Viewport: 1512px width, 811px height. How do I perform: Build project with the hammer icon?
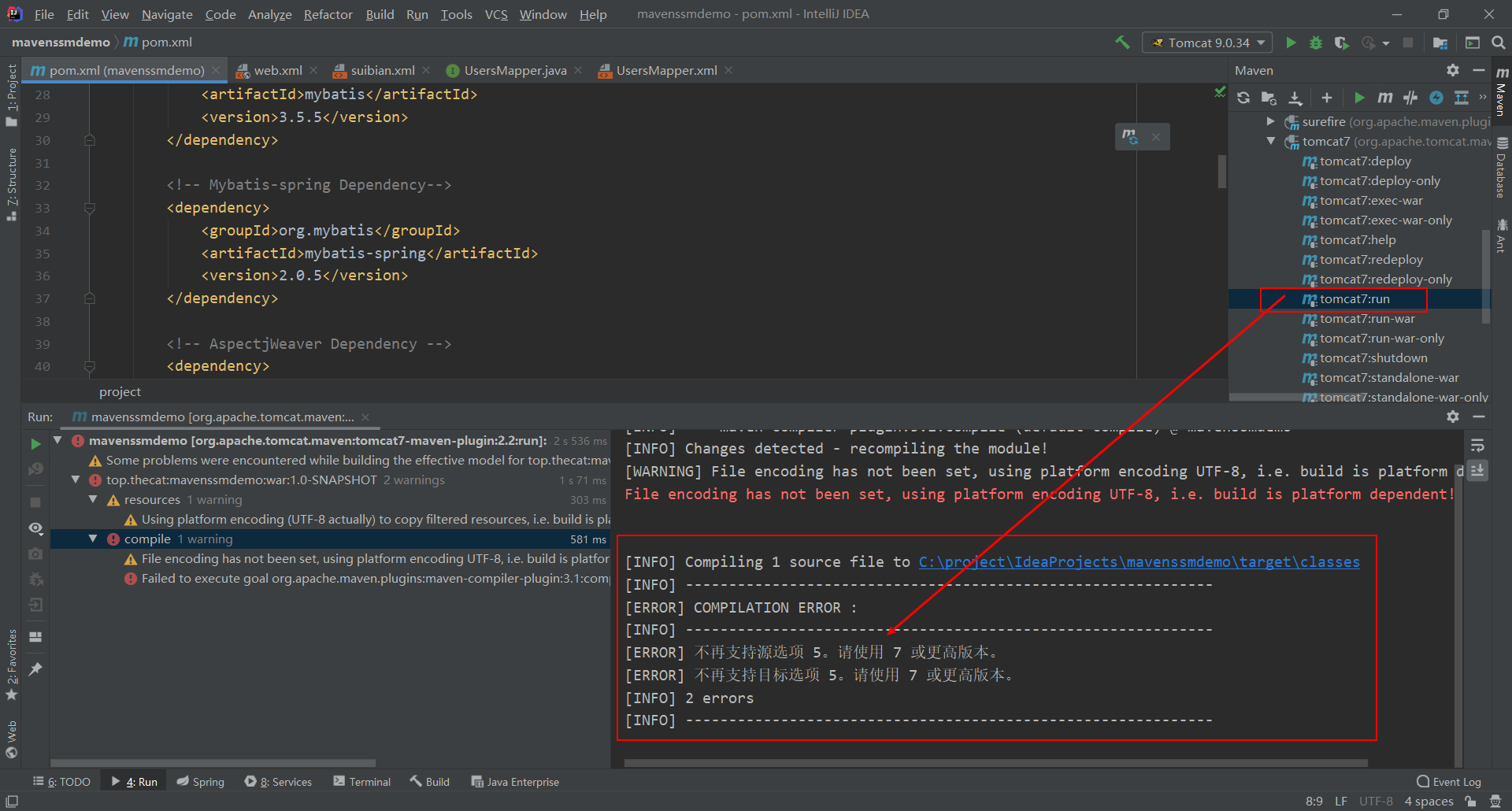coord(1122,43)
